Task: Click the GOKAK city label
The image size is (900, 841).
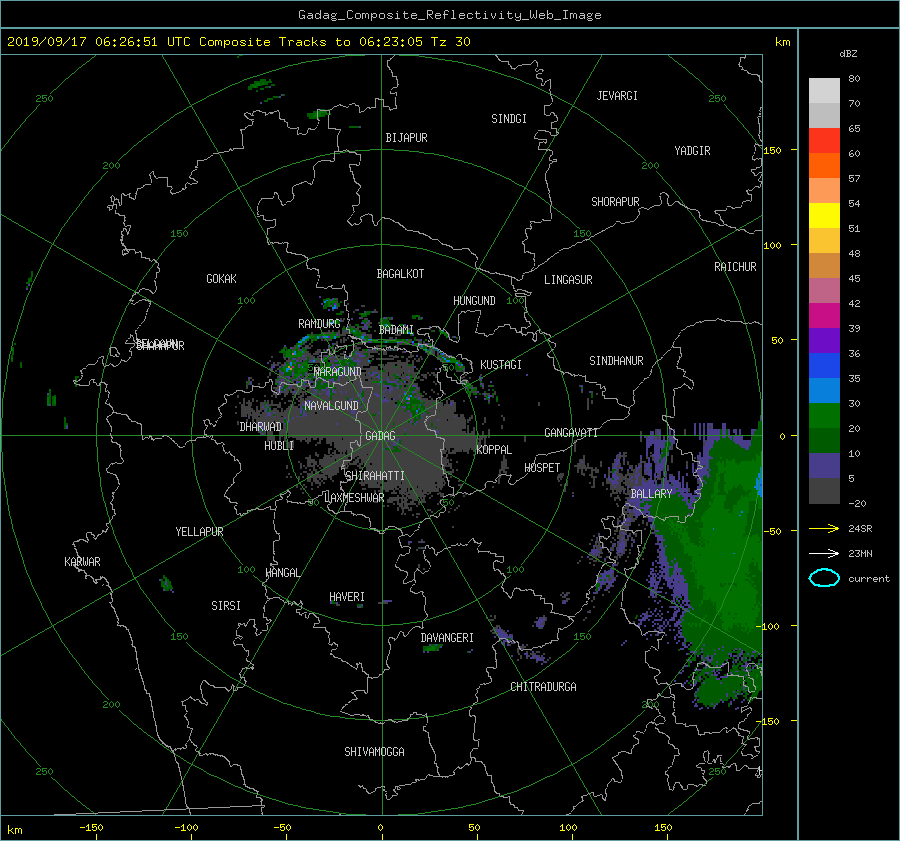Action: point(221,279)
